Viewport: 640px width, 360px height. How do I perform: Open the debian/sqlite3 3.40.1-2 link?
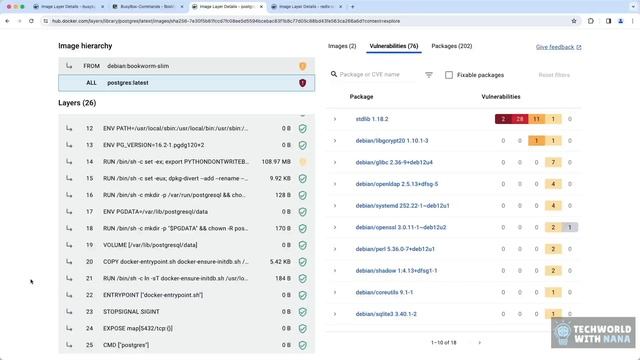click(x=386, y=314)
